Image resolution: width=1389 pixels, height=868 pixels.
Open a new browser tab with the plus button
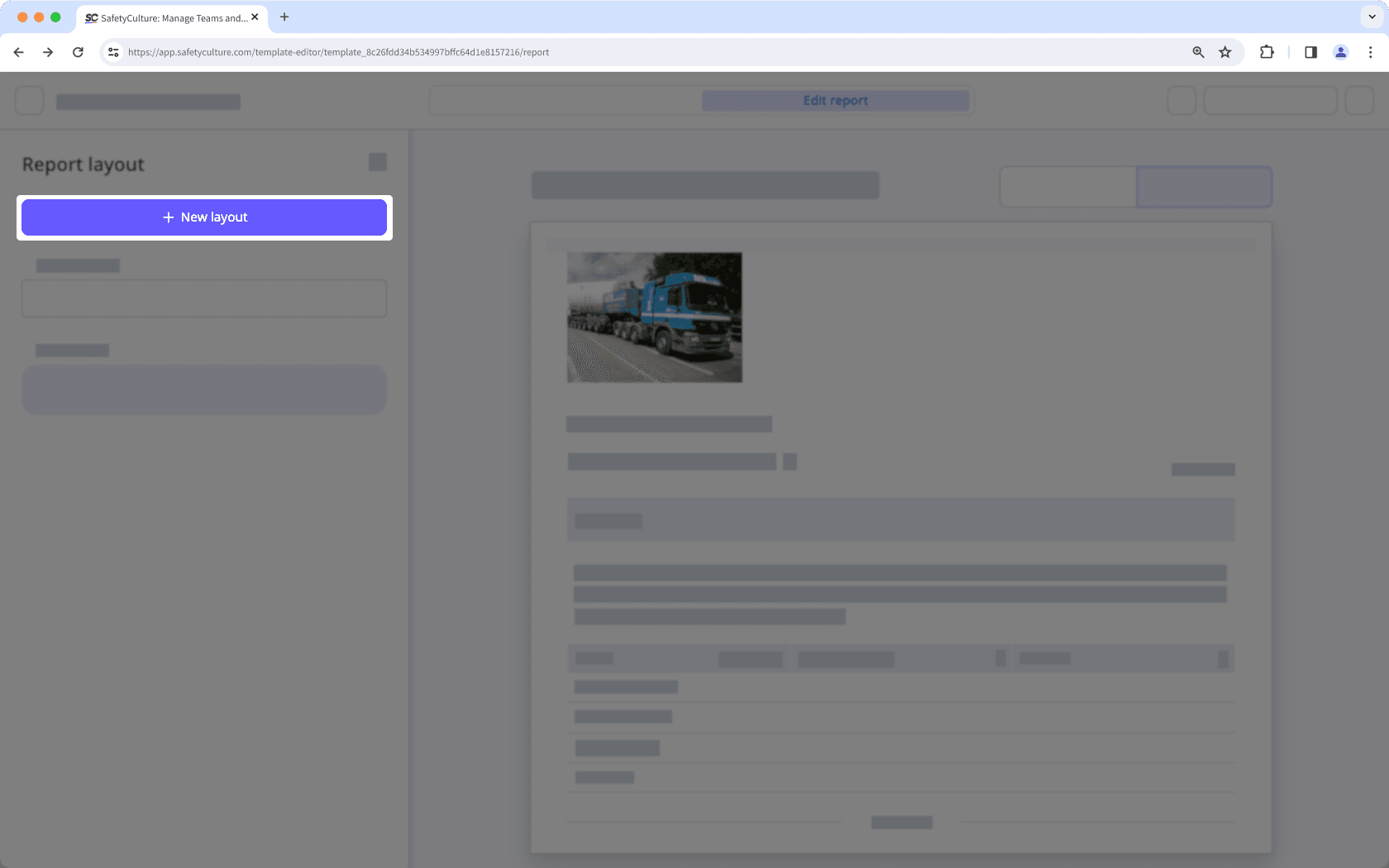click(x=284, y=17)
